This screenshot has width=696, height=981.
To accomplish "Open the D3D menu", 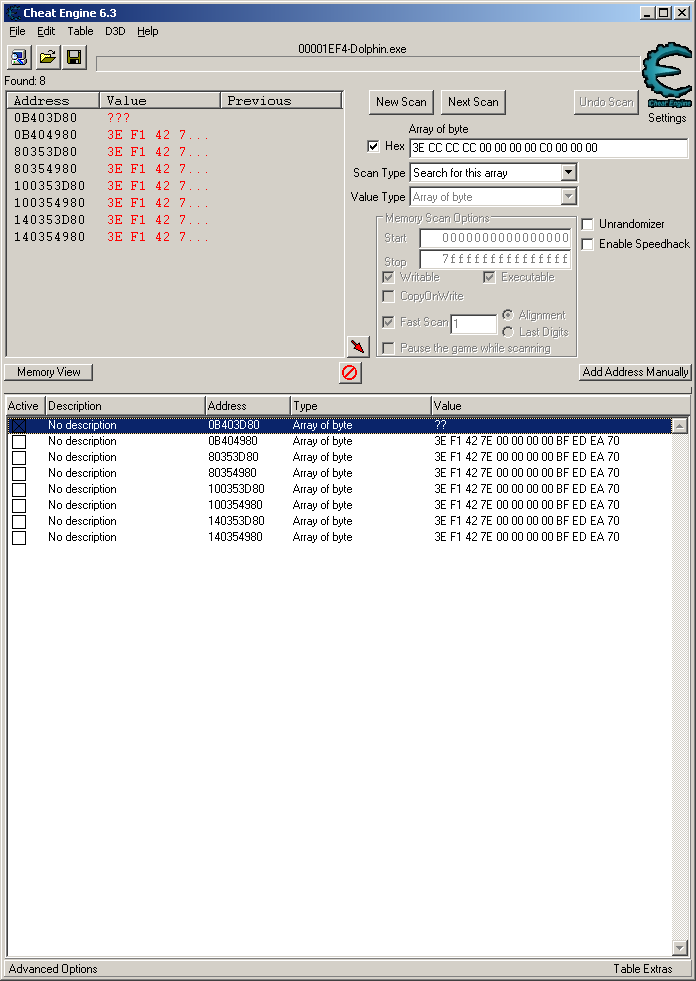I will click(x=115, y=31).
